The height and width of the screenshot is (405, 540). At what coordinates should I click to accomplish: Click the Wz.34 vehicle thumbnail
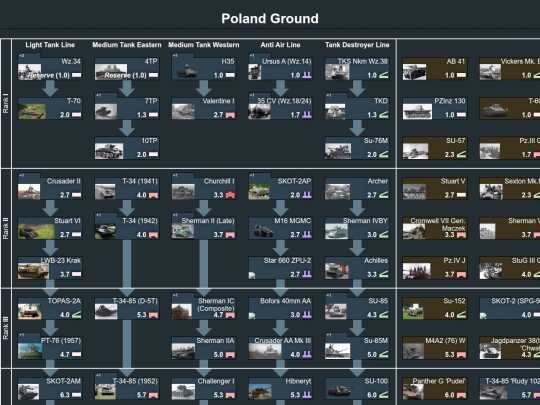tap(30, 72)
